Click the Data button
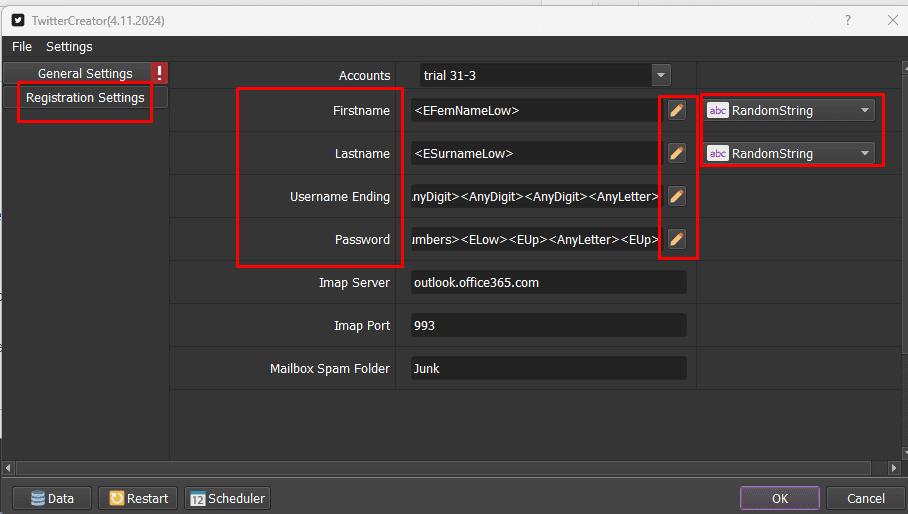Viewport: 908px width, 514px height. click(52, 498)
